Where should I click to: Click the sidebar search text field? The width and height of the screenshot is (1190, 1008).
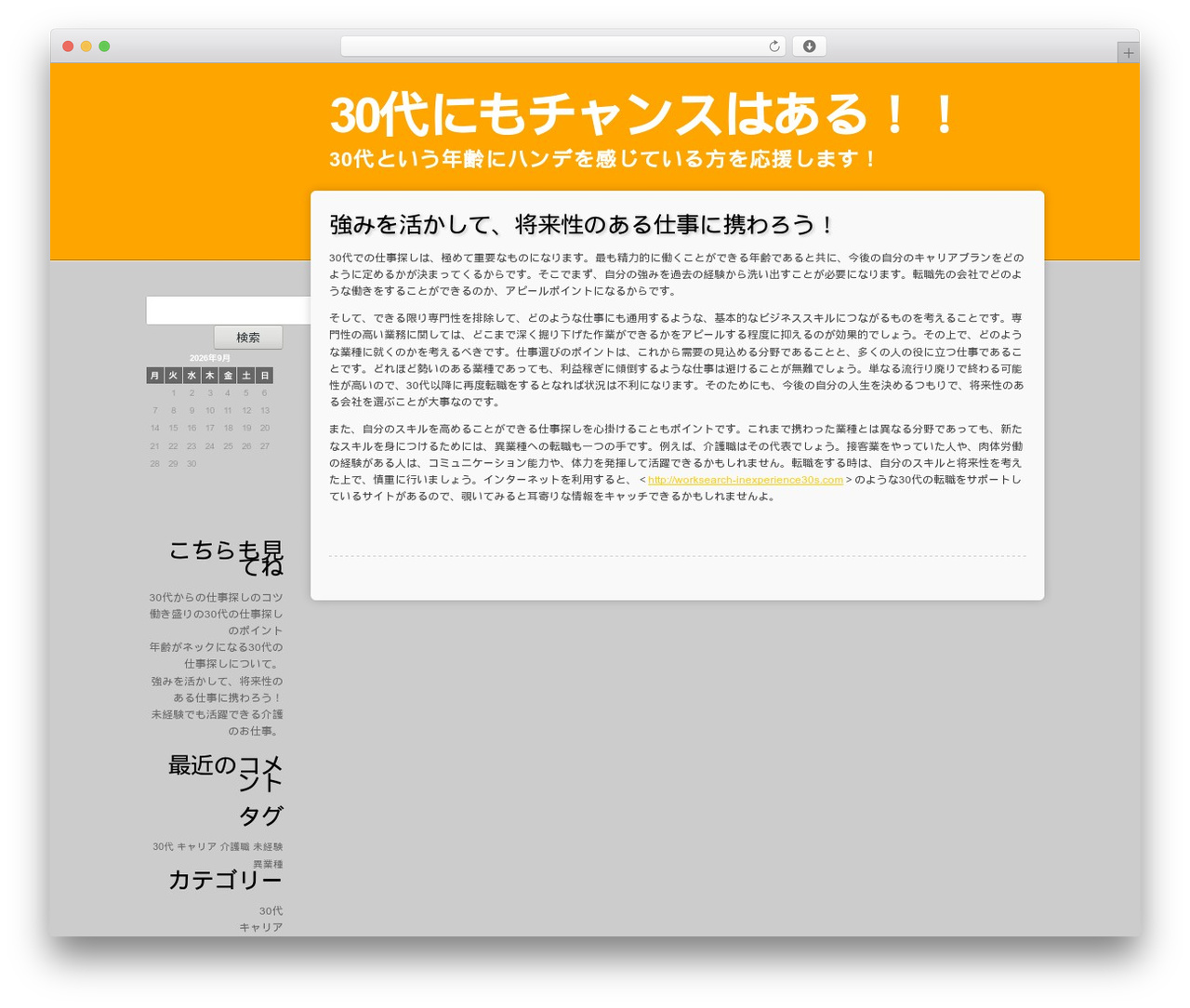pyautogui.click(x=228, y=311)
